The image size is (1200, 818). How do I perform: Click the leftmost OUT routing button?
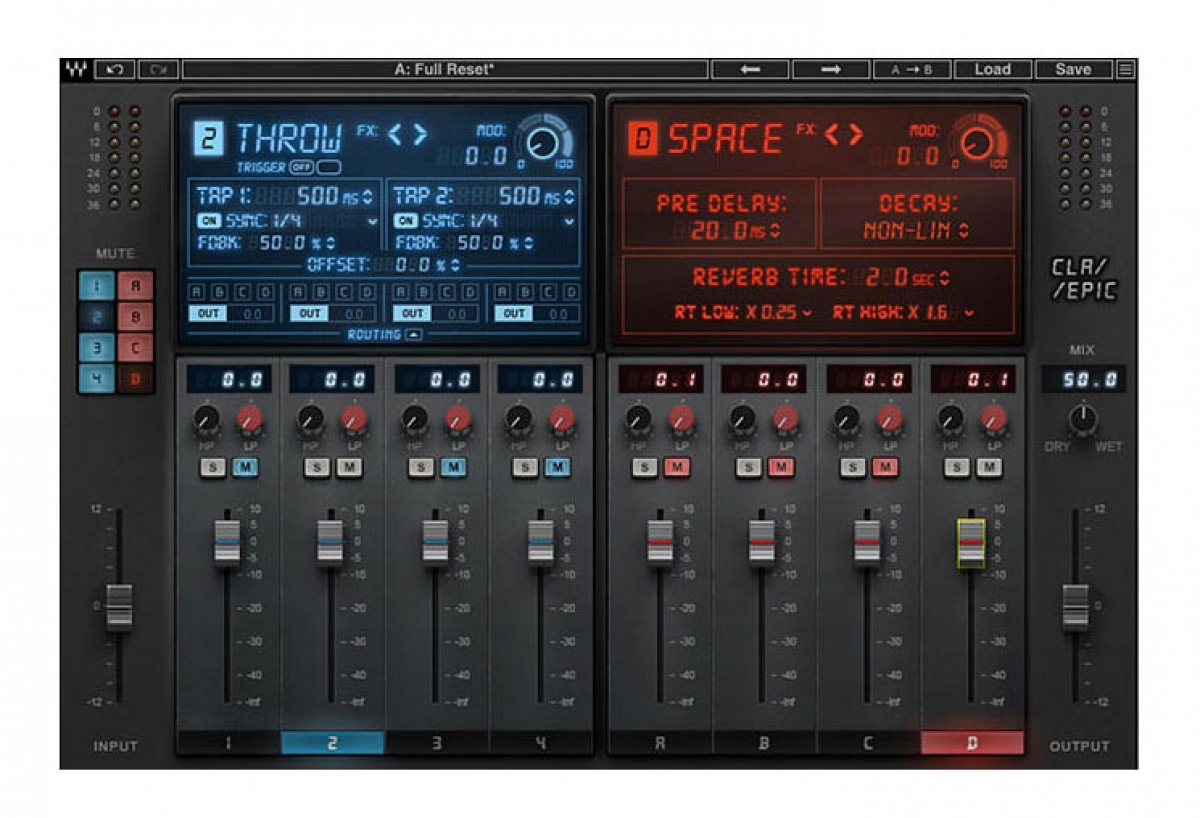(x=208, y=313)
